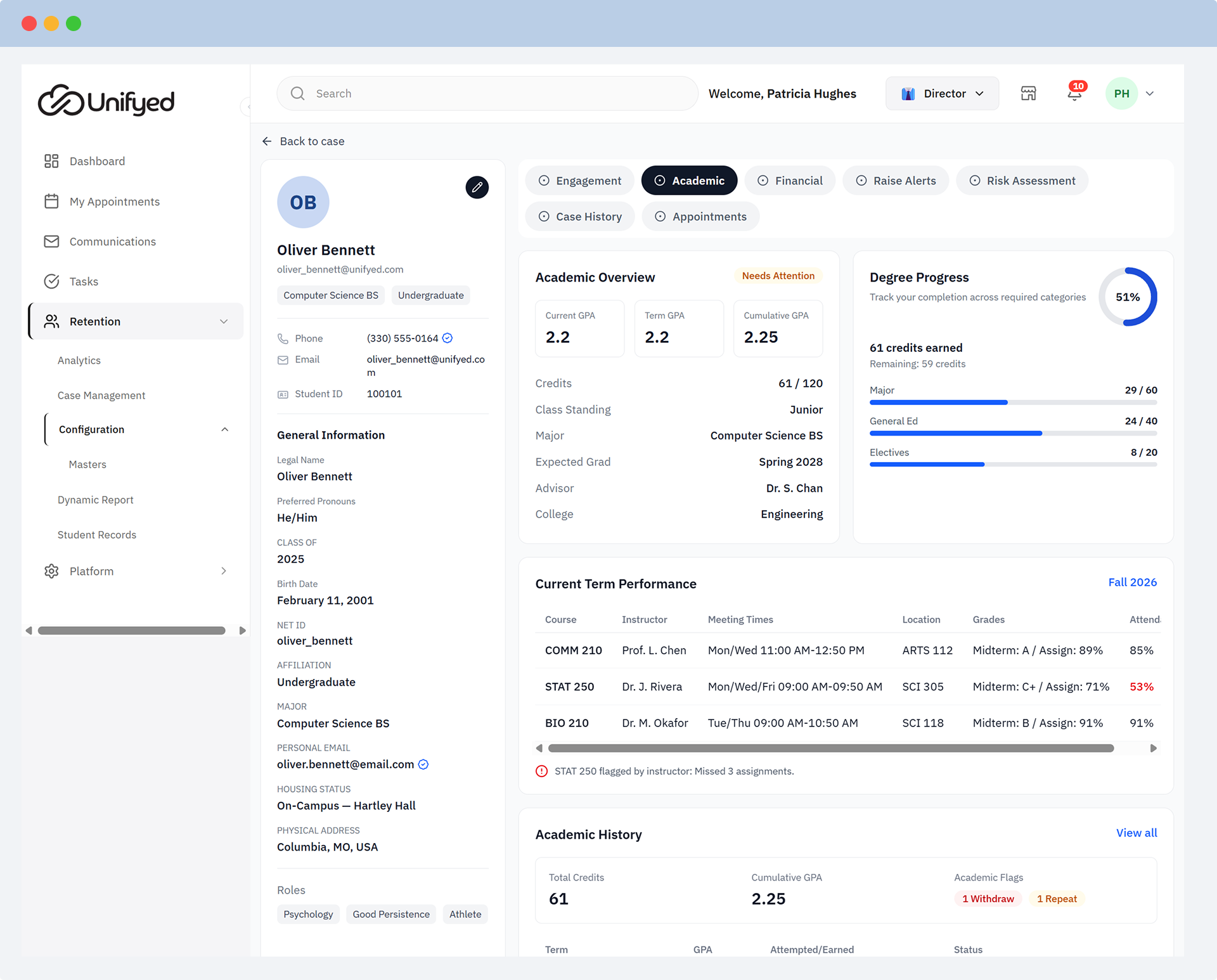This screenshot has height=980, width=1217.
Task: Open the notifications bell icon
Action: click(x=1074, y=94)
